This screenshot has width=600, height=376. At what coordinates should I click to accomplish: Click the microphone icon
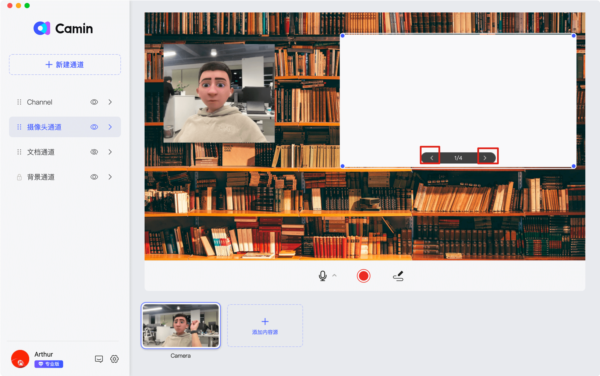point(323,276)
